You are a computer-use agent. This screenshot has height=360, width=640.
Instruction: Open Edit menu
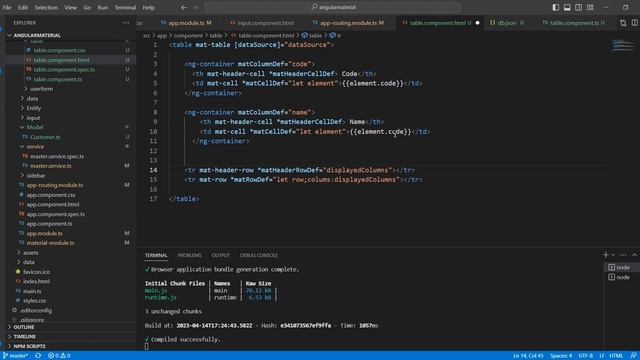point(23,7)
